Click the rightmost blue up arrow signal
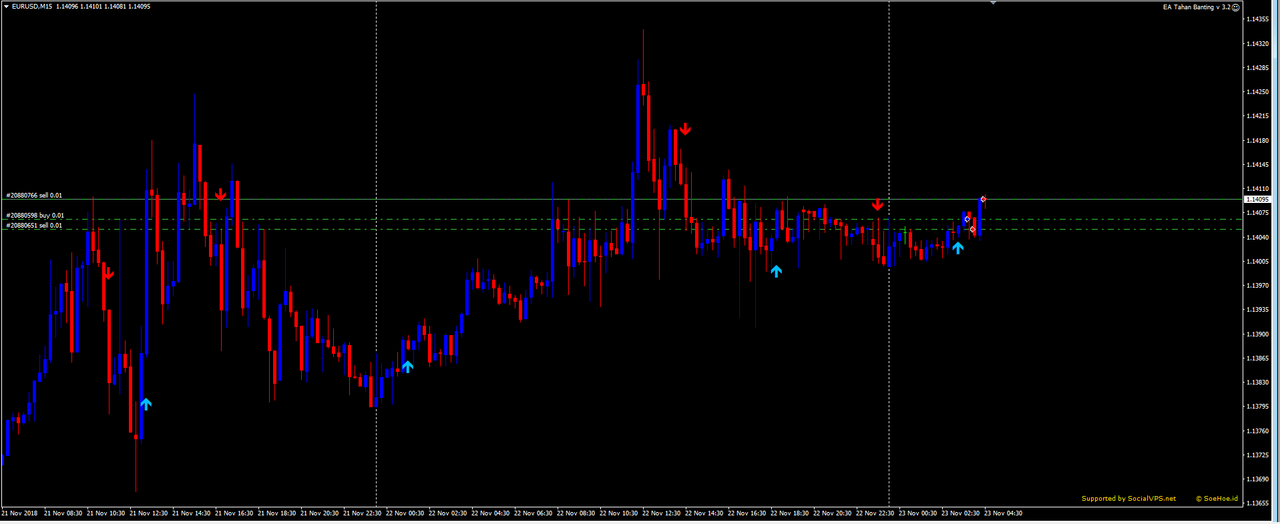 (958, 247)
